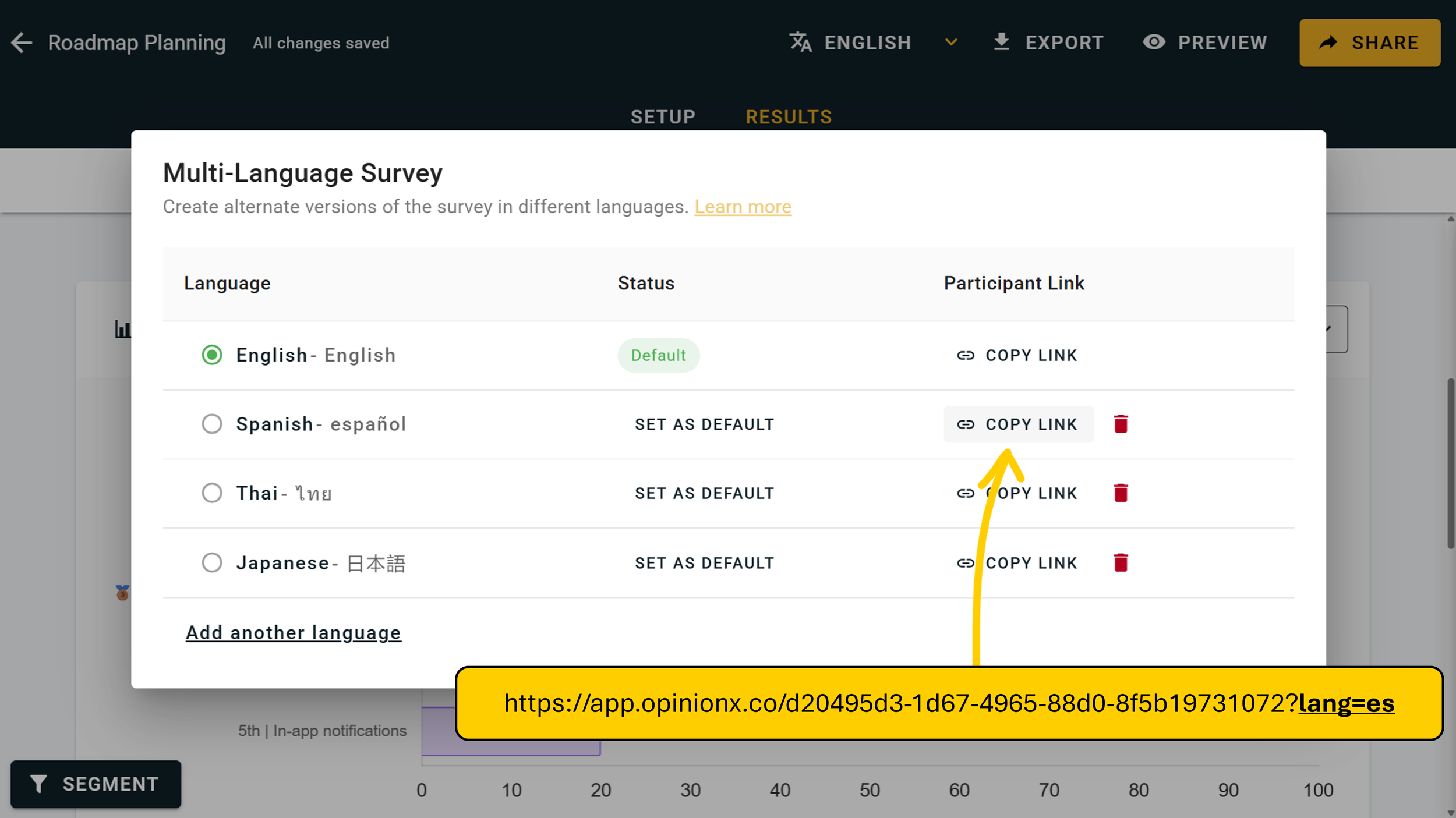This screenshot has height=818, width=1456.
Task: Click the back arrow next to Roadmap Planning
Action: pyautogui.click(x=22, y=43)
